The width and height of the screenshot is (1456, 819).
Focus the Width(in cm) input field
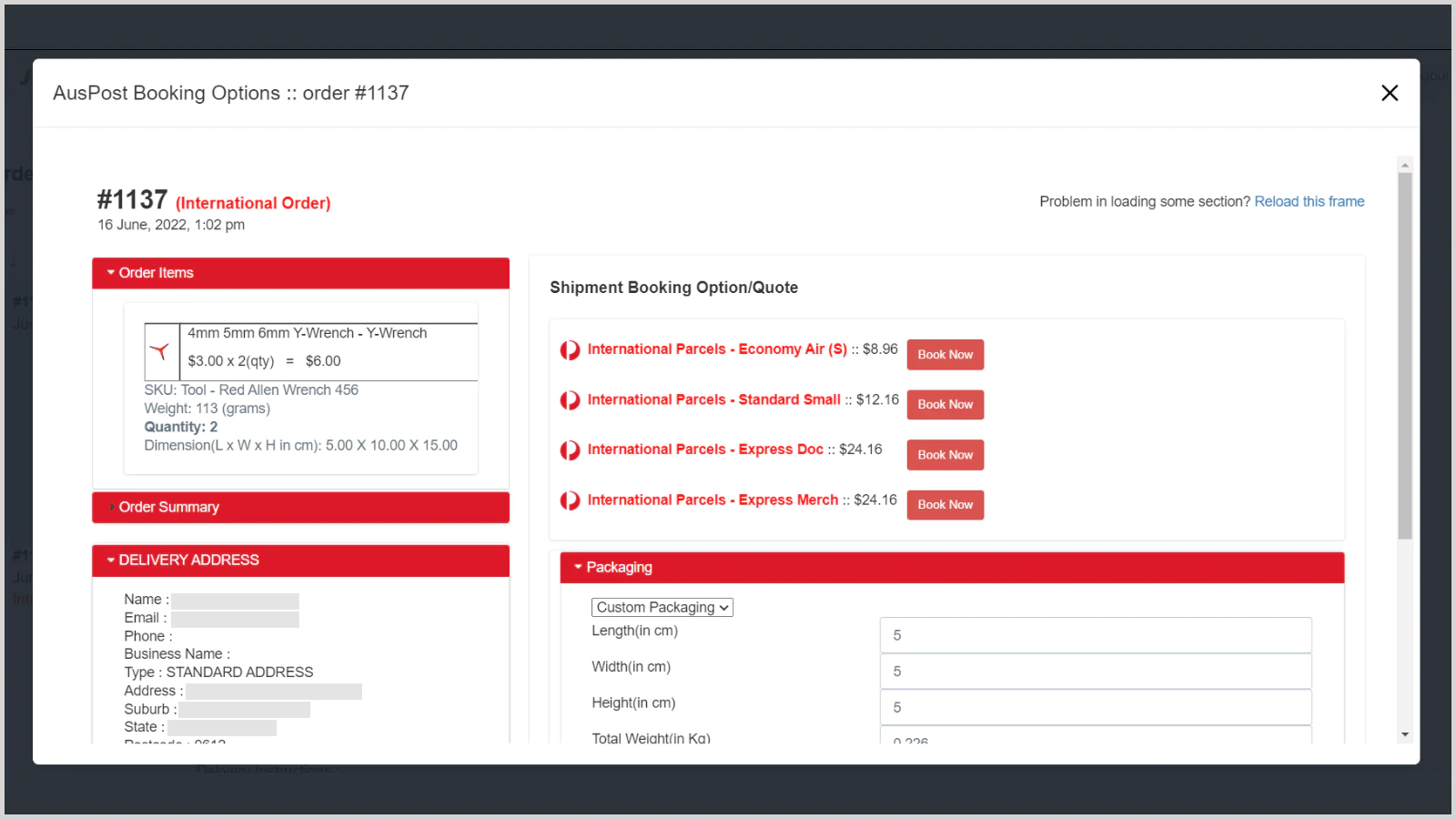[x=1095, y=672]
